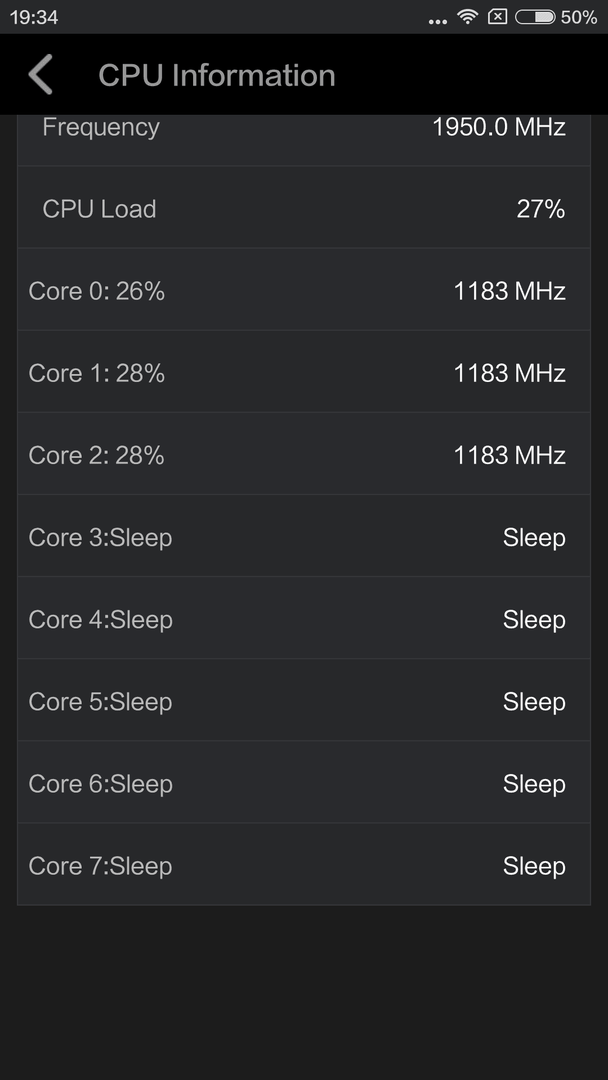Select the Core 3:Sleep row

[304, 535]
